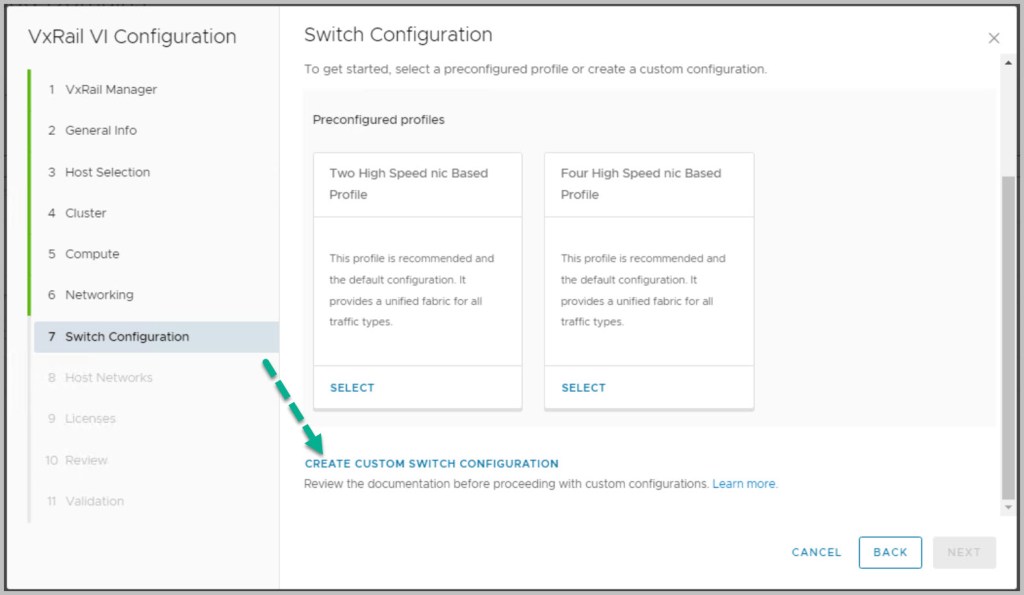Select the Two High Speed nic profile
1024x595 pixels.
tap(352, 388)
